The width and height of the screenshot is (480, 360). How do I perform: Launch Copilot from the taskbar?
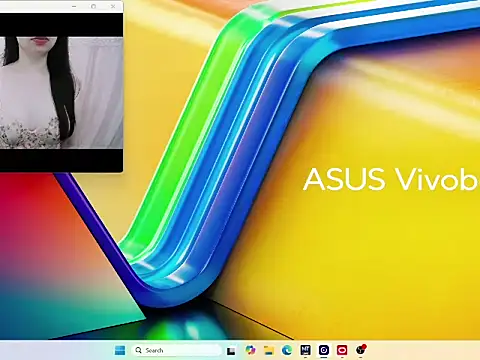(250, 350)
